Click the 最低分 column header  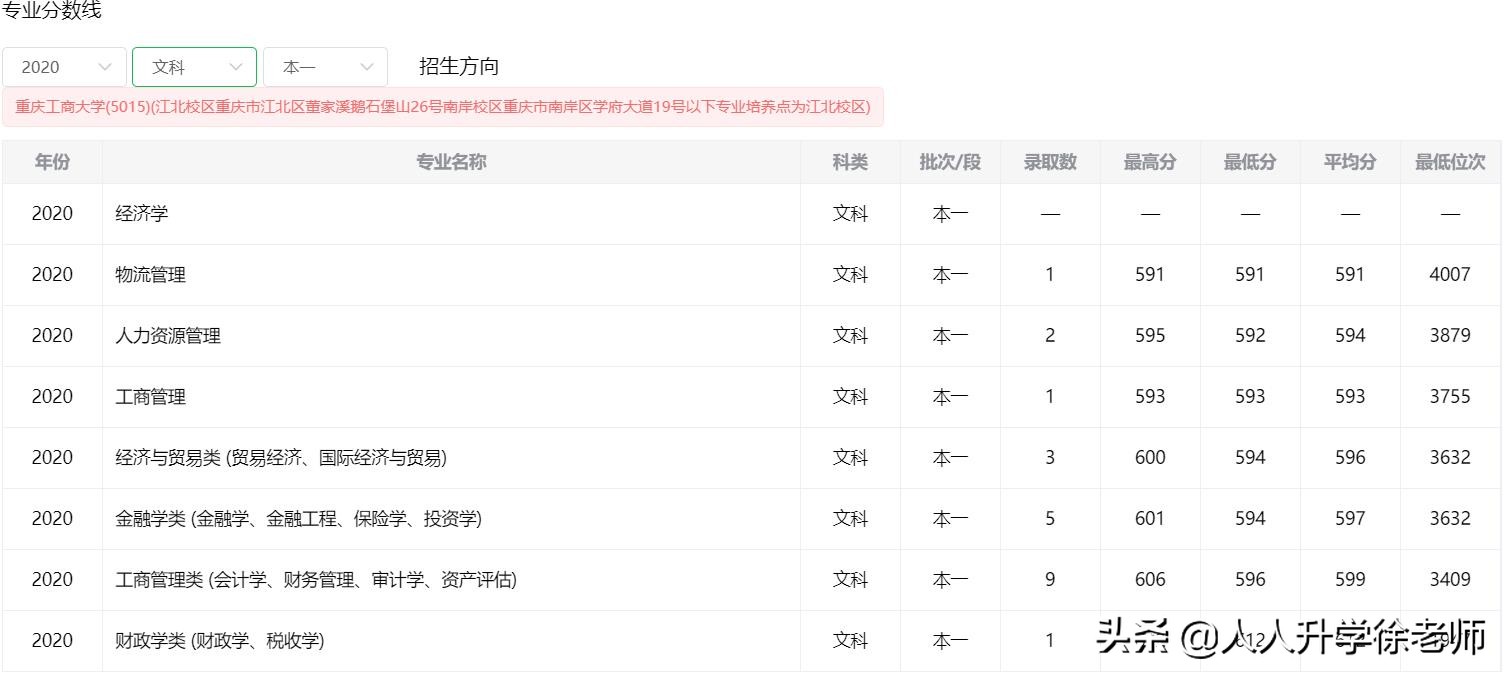coord(1250,162)
